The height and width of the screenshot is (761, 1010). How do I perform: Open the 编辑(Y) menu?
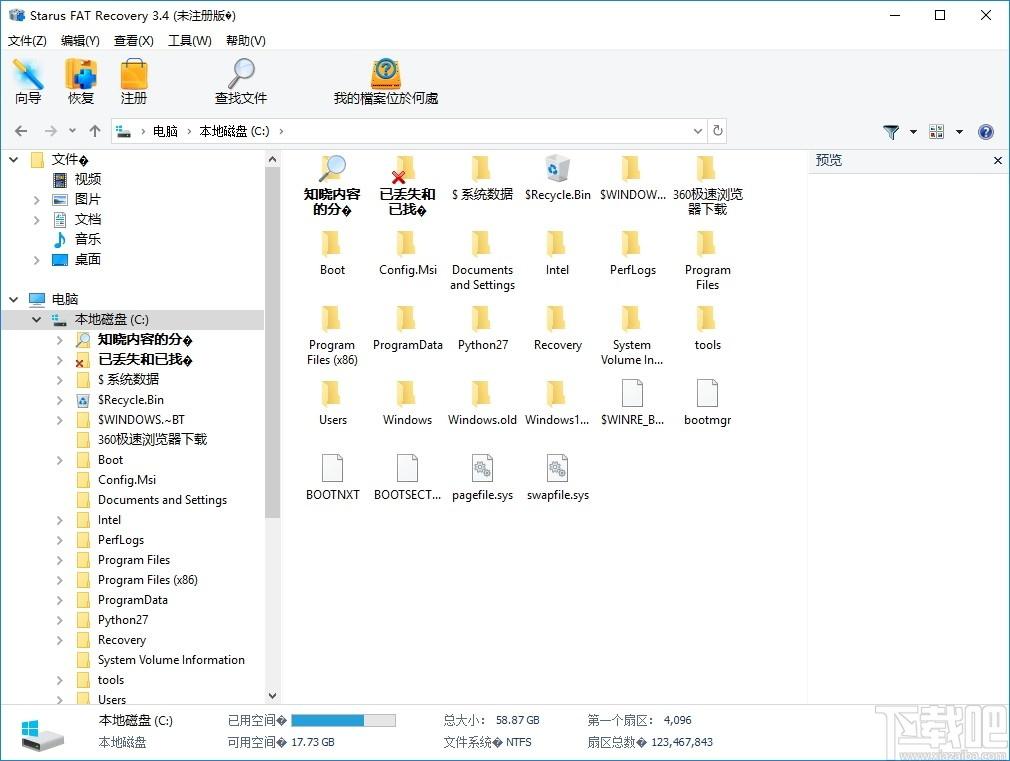pos(80,41)
